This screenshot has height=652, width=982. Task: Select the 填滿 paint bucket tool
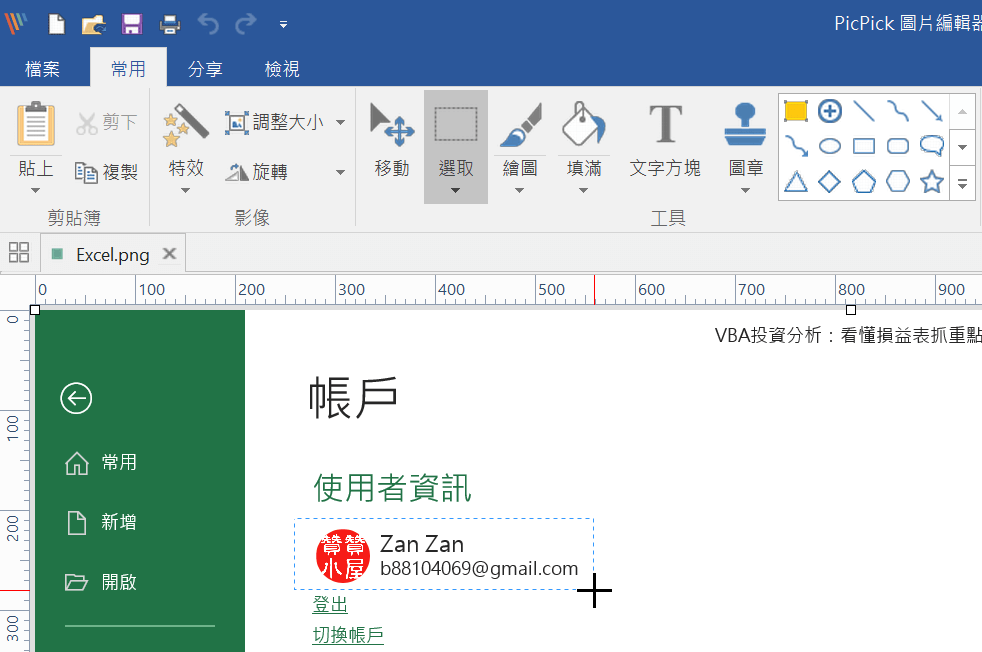(x=584, y=141)
